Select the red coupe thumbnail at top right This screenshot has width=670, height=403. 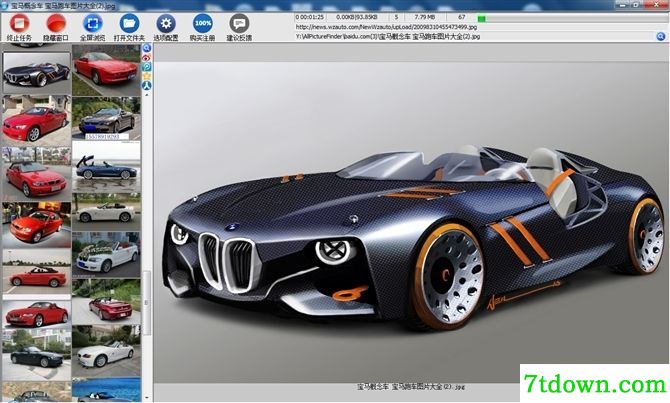tap(106, 70)
